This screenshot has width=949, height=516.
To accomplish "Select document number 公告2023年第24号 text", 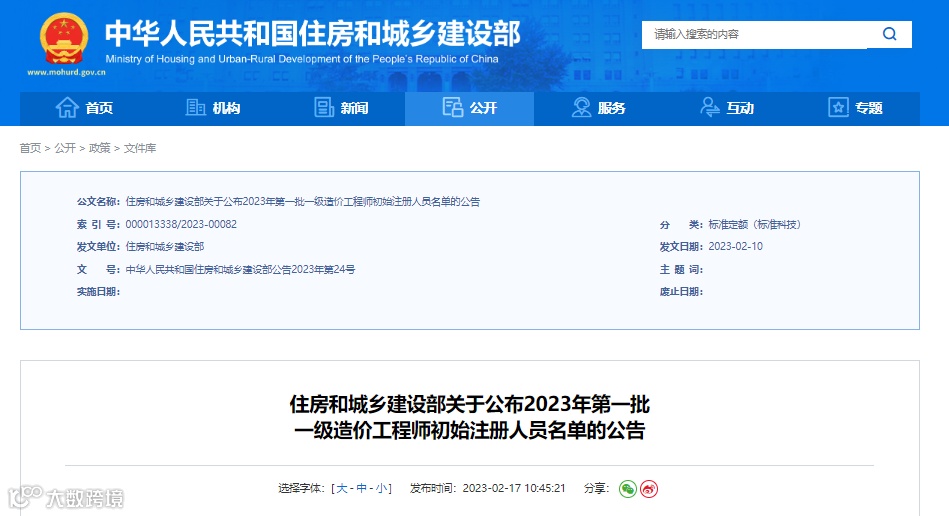I will pyautogui.click(x=313, y=269).
